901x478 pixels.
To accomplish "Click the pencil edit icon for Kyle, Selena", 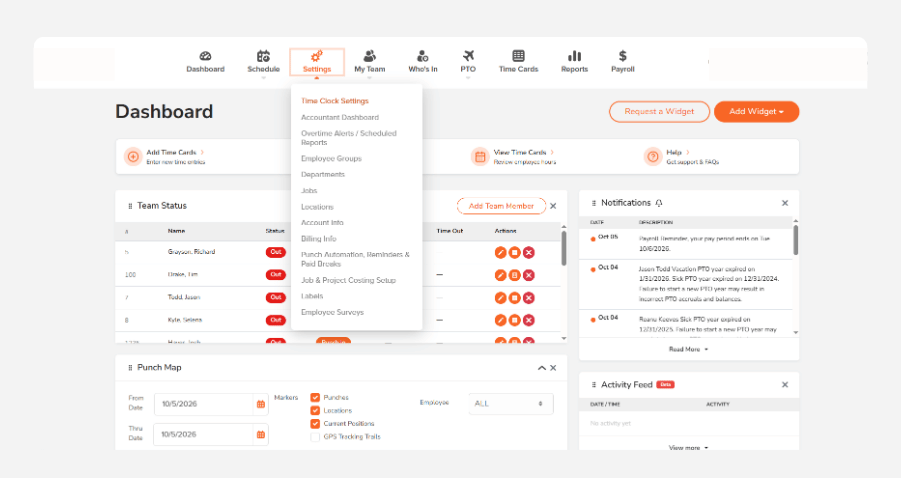I will tap(500, 320).
